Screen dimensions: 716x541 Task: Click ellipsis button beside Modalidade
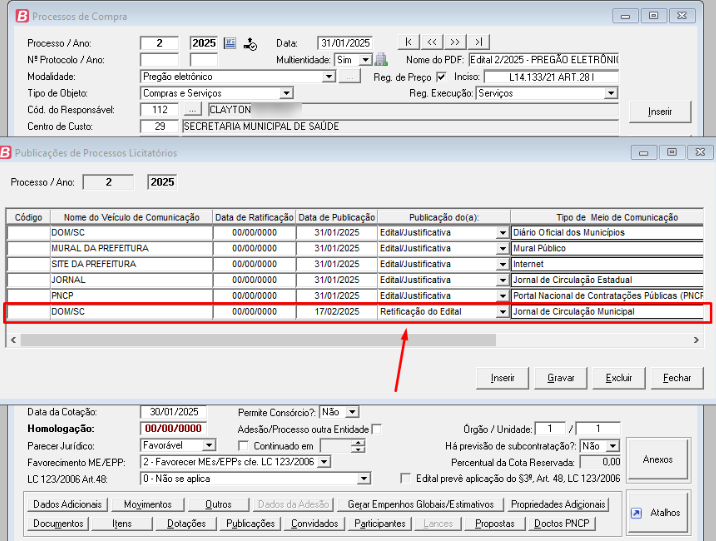pos(349,77)
